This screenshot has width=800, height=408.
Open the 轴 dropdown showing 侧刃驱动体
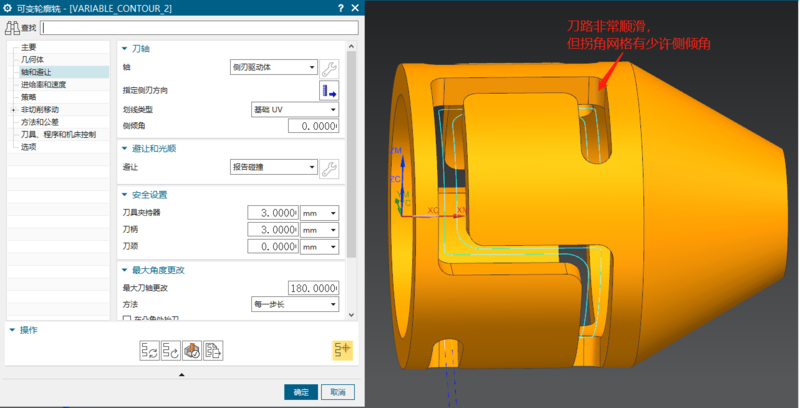click(x=272, y=67)
